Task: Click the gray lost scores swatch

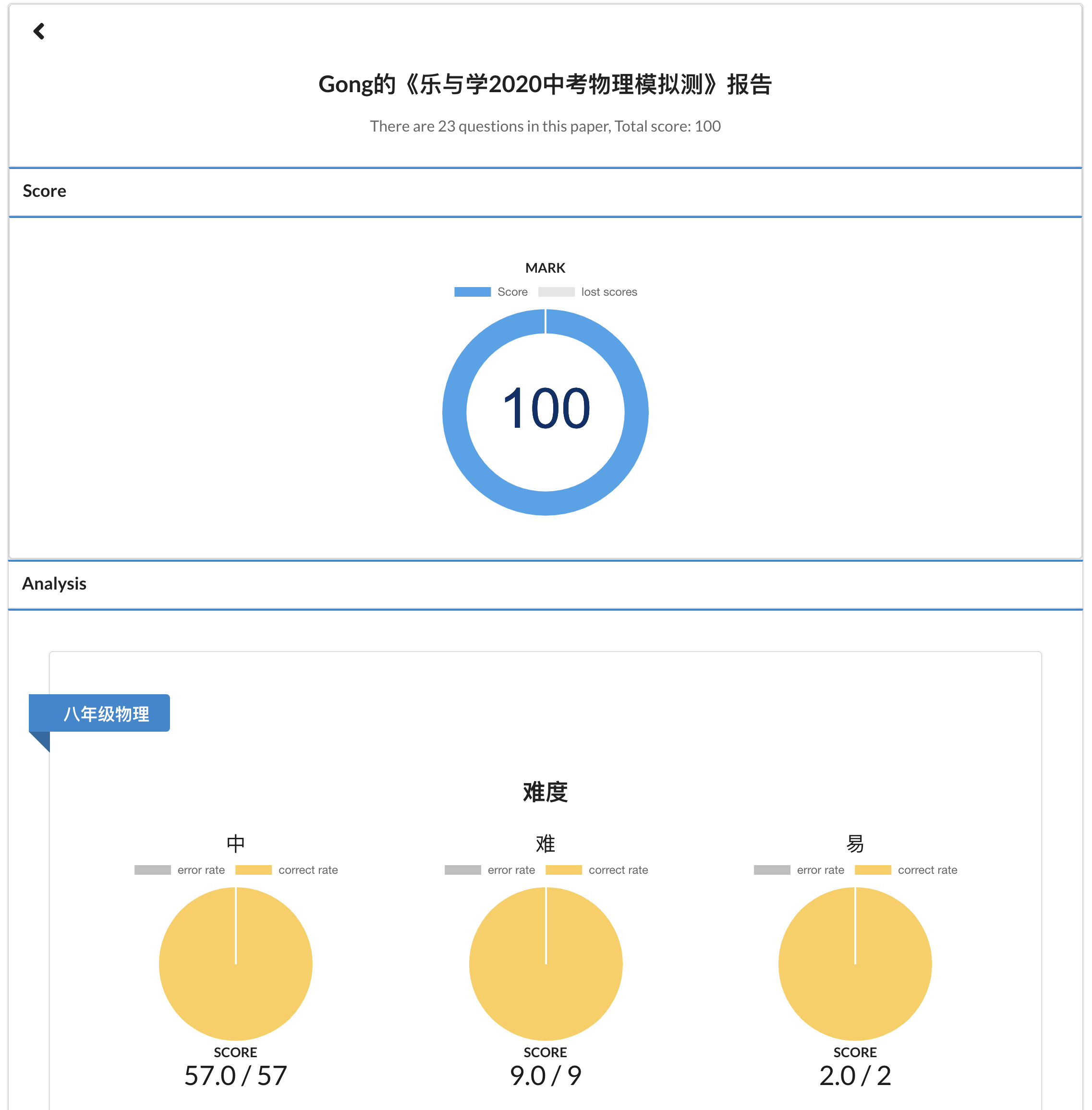Action: [x=556, y=292]
